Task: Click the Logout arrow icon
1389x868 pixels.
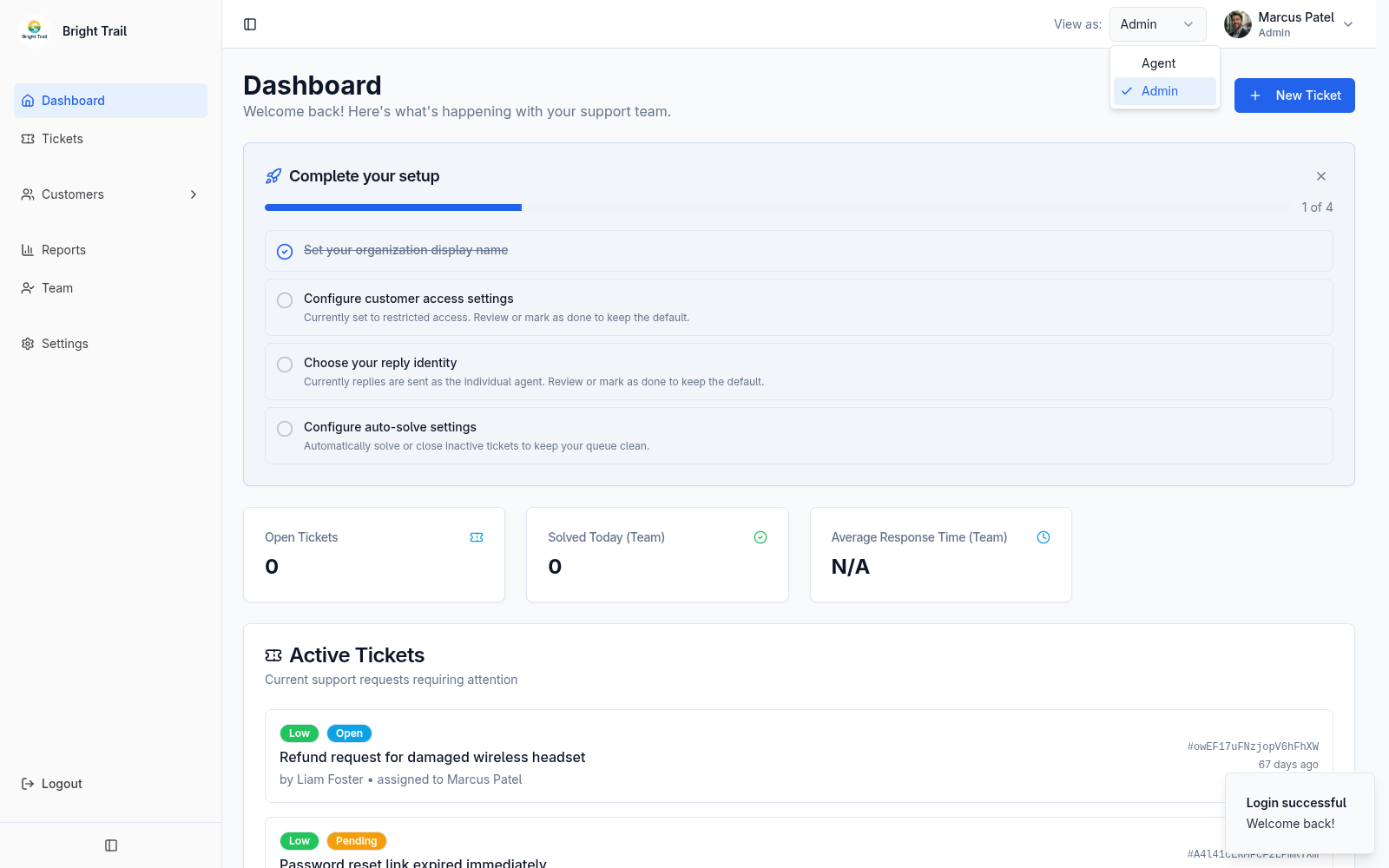Action: click(x=28, y=784)
